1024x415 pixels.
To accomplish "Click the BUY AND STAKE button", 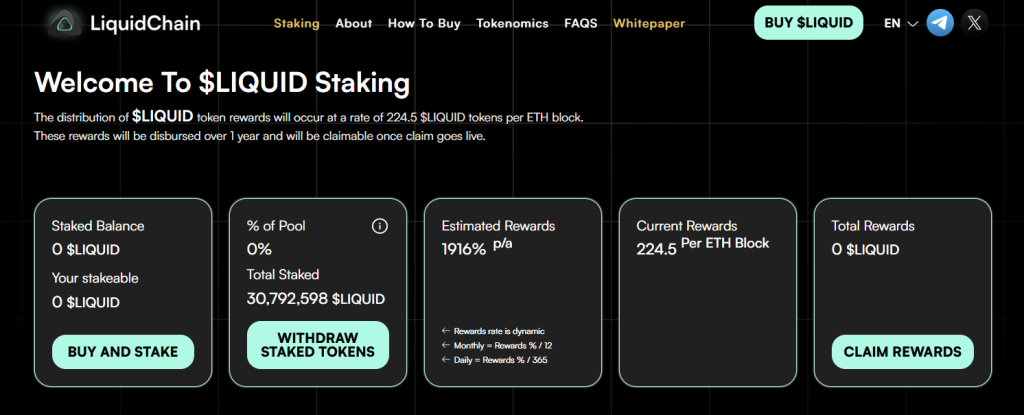I will [123, 352].
